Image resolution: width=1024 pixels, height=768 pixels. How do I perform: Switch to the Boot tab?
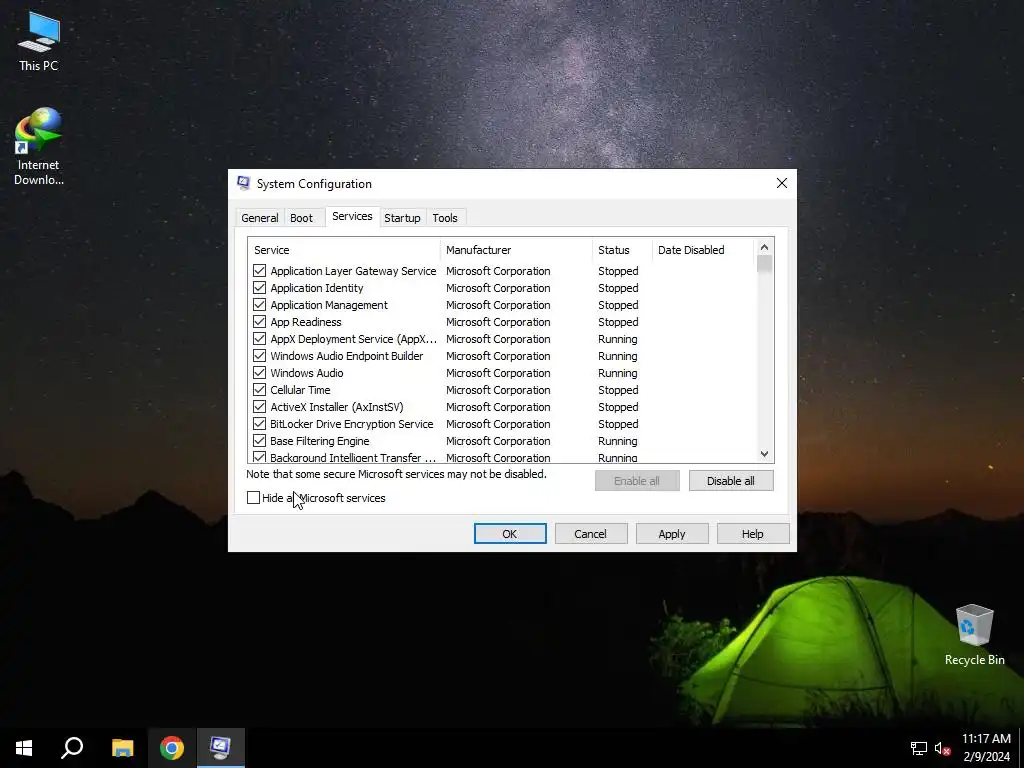tap(301, 218)
